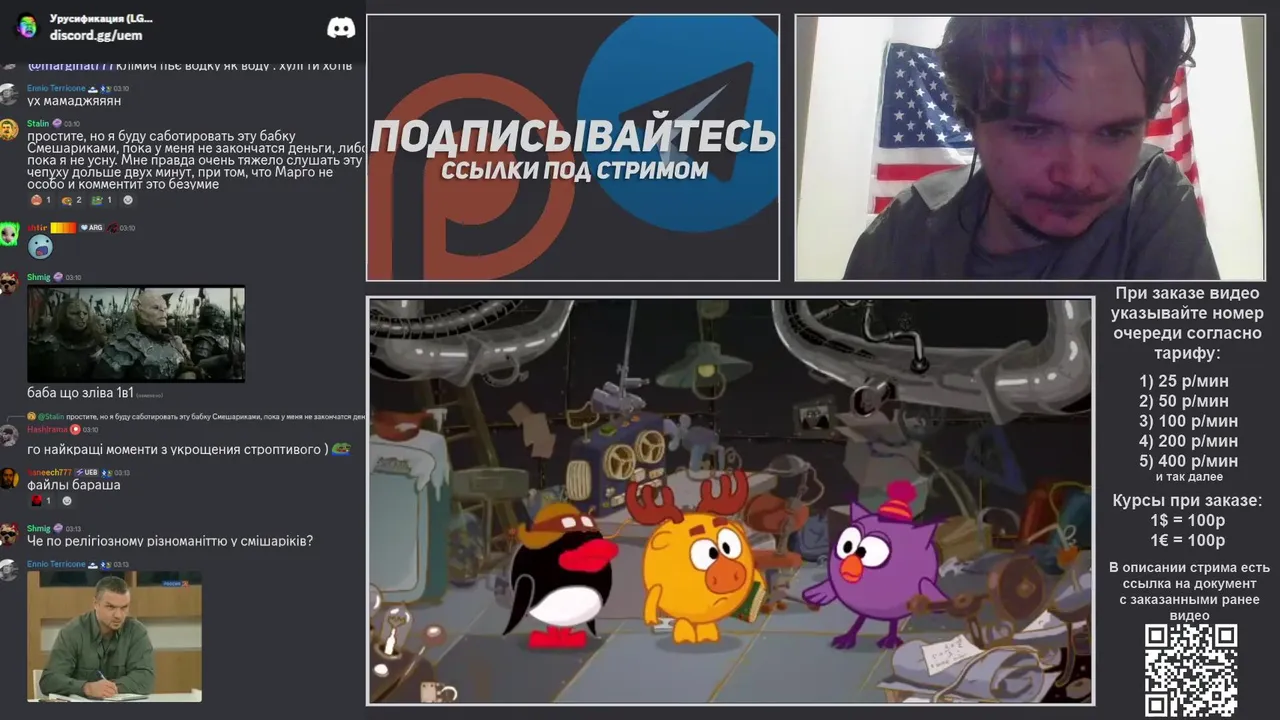The width and height of the screenshot is (1280, 720).
Task: Open the Hashirama username
Action: (x=47, y=430)
